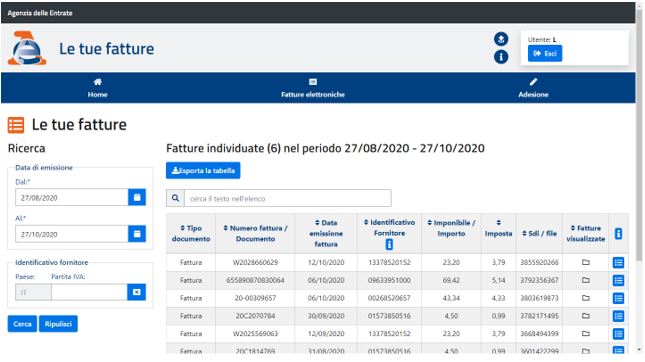Select supplier ID 00268520657 cell
Image resolution: width=645 pixels, height=362 pixels.
(x=389, y=298)
